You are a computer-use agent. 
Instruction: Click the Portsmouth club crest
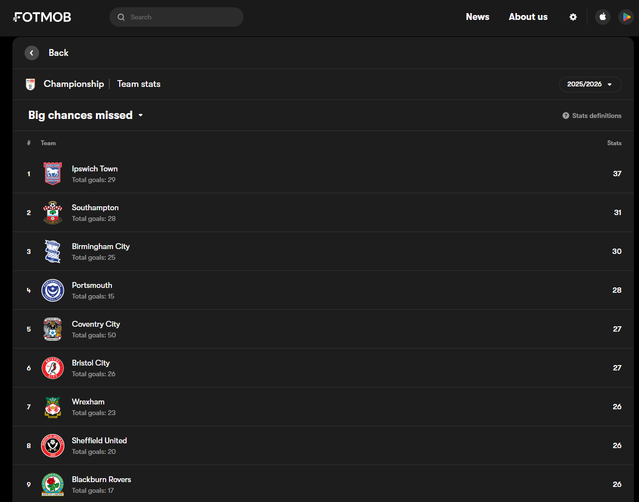(x=52, y=290)
